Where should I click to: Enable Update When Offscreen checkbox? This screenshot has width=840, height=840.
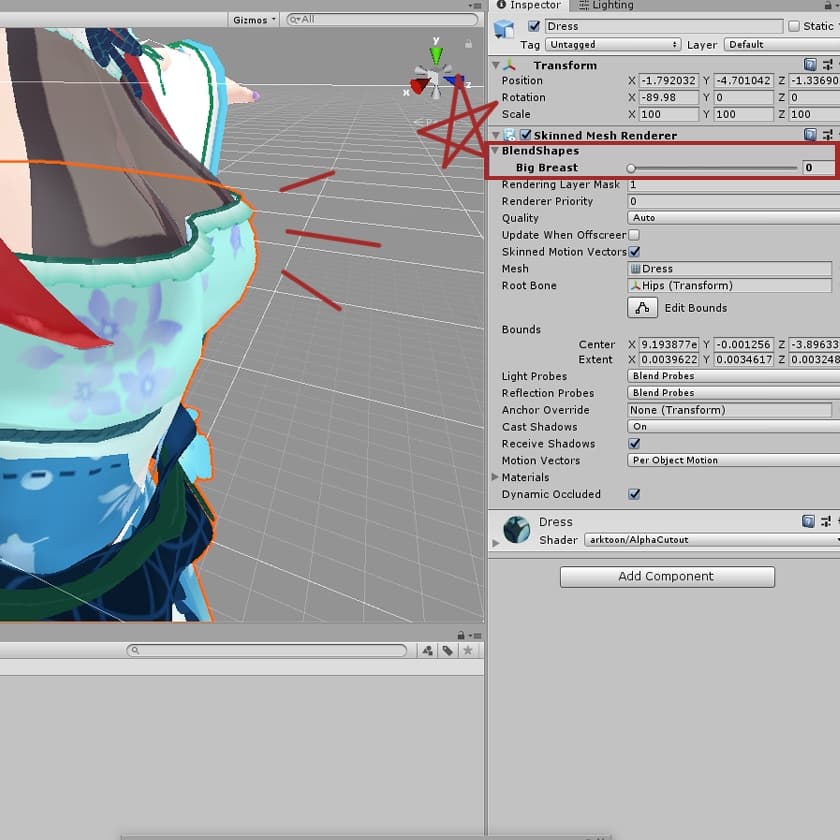tap(634, 235)
